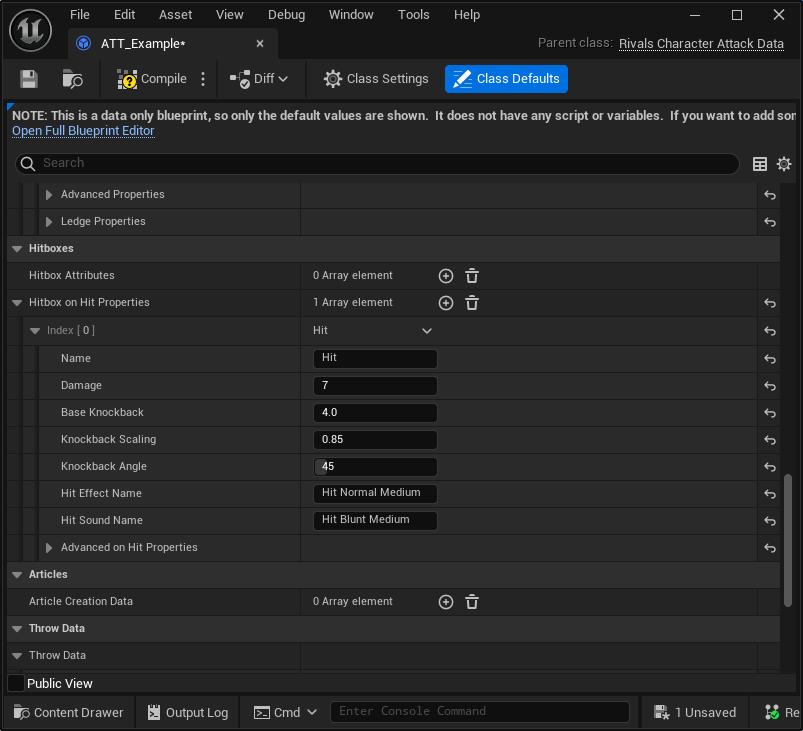Image resolution: width=803 pixels, height=731 pixels.
Task: Open the Output Log
Action: coord(187,713)
